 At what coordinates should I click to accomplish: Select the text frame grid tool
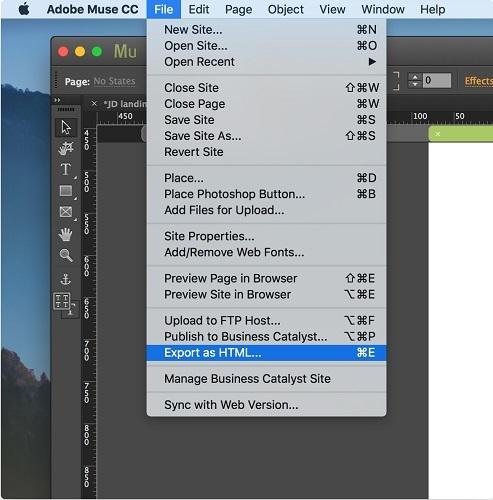[62, 301]
